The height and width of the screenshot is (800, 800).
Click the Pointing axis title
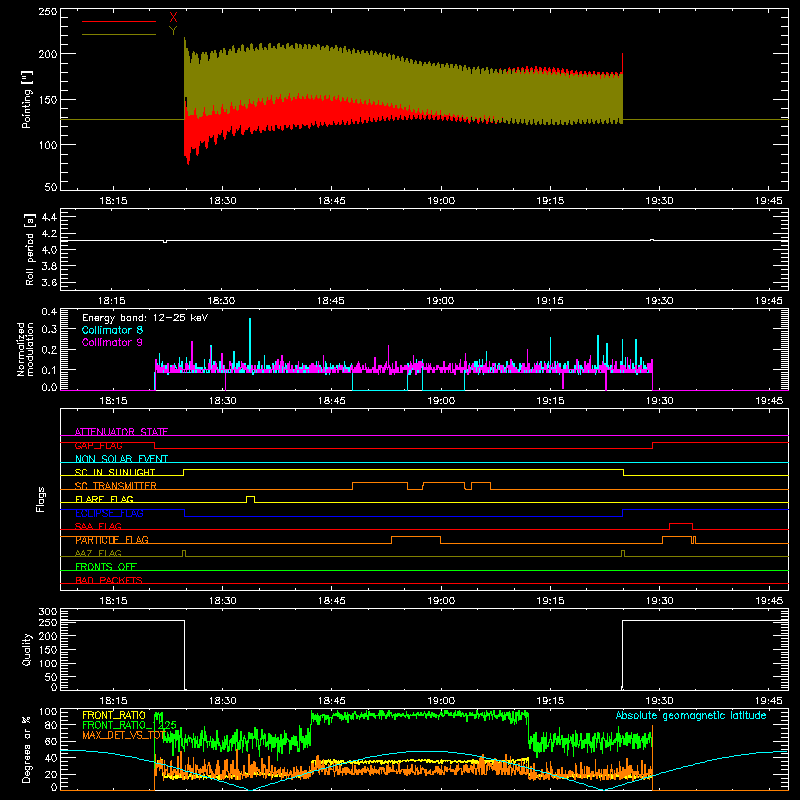pyautogui.click(x=27, y=99)
